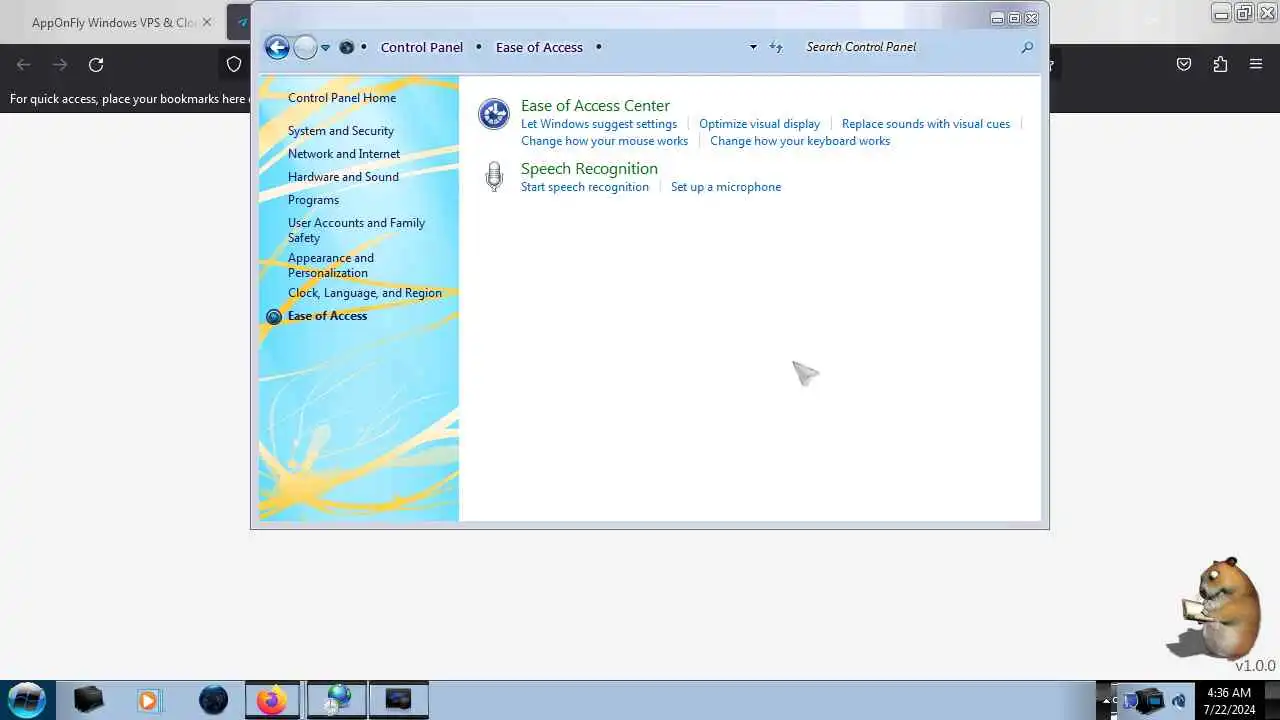Open the Firefox taskbar icon
Viewport: 1280px width, 720px height.
click(x=272, y=700)
